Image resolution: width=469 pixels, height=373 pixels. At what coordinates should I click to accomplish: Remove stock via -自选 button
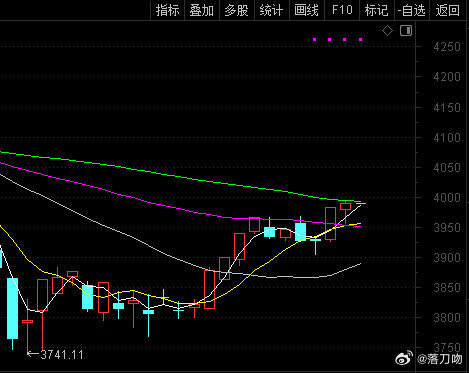click(412, 10)
